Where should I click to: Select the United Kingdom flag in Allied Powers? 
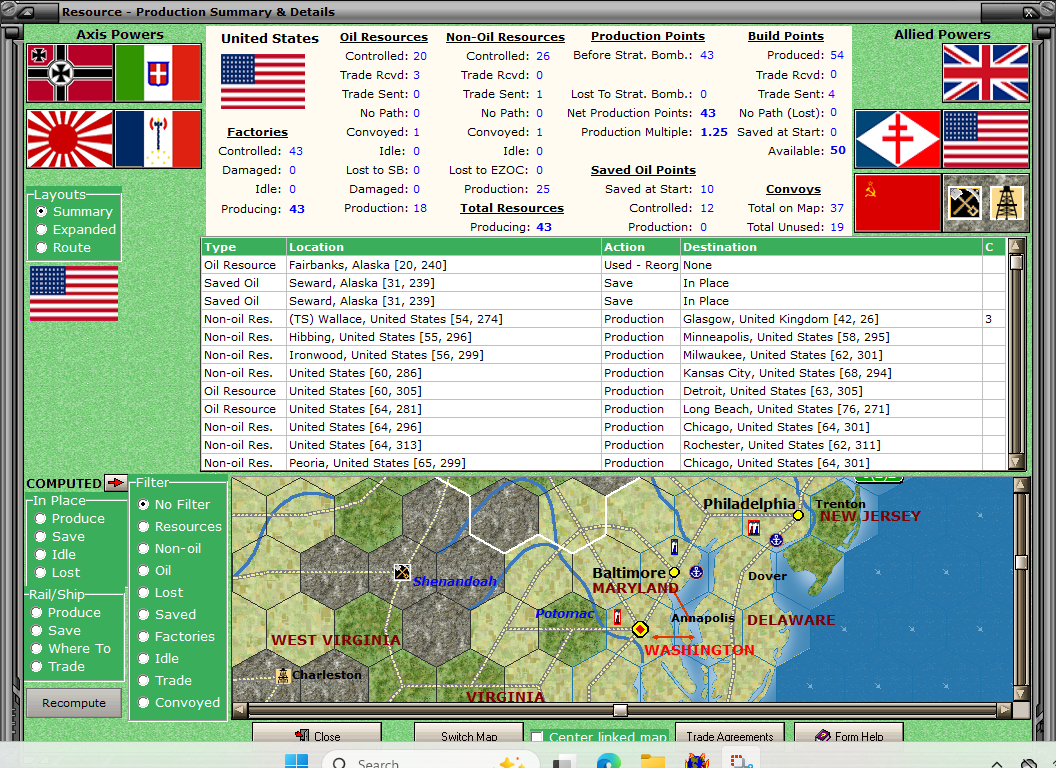tap(986, 73)
